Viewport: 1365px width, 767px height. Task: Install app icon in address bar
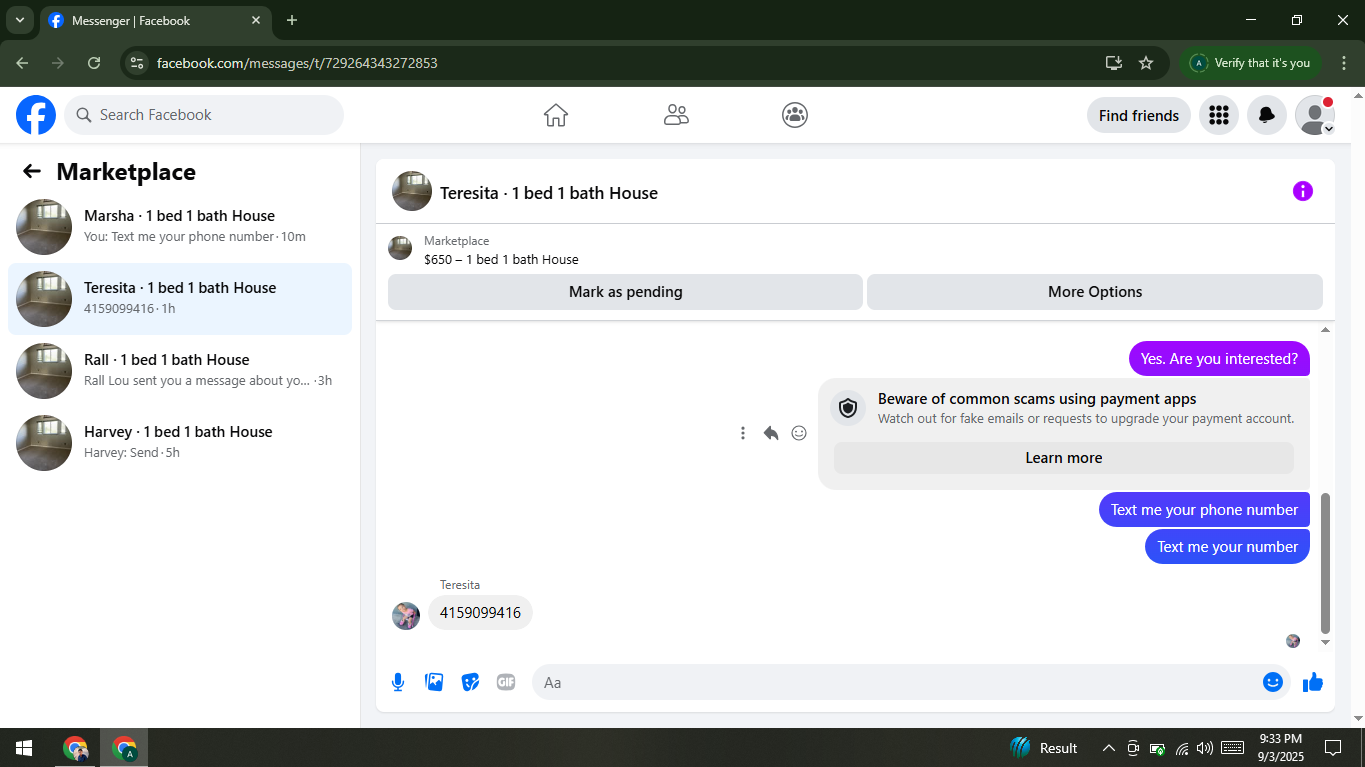1114,63
